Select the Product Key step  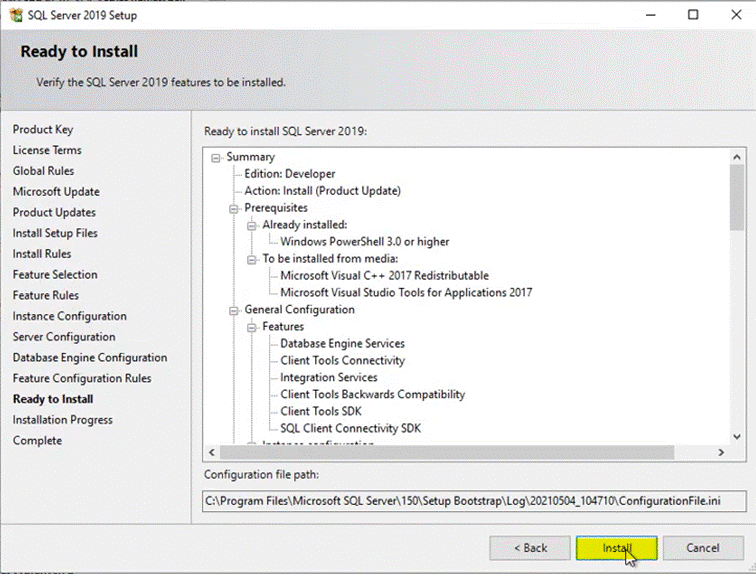click(43, 129)
